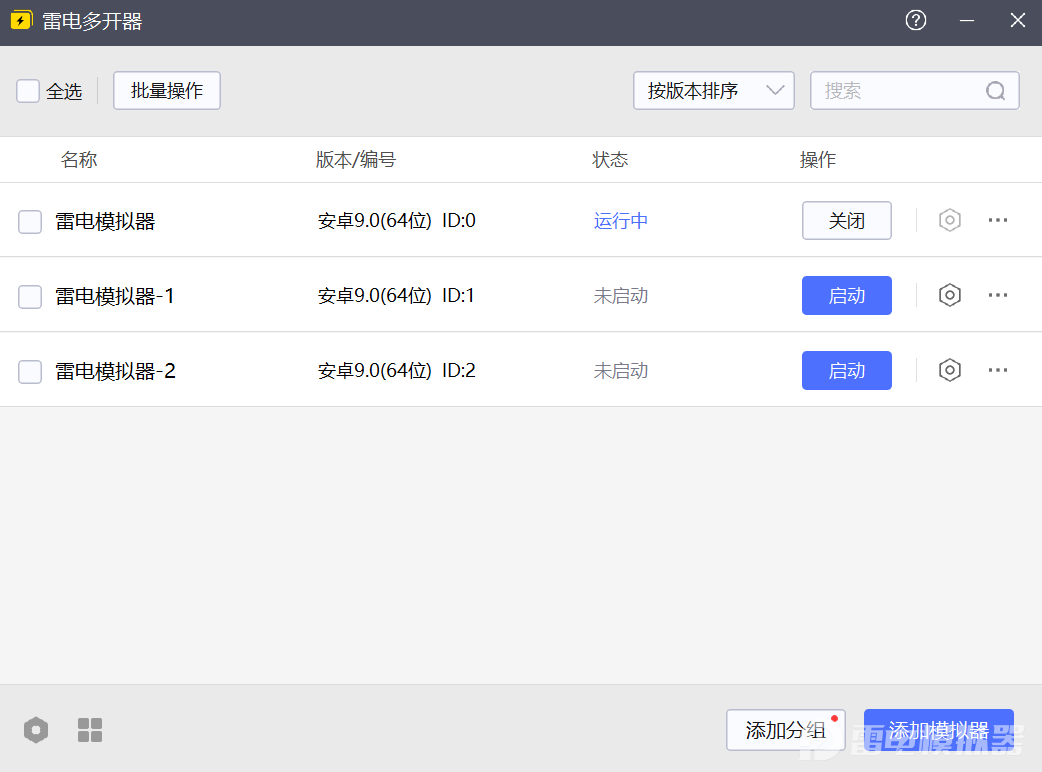
Task: Open multi-instance settings hexagon icon
Action: click(x=36, y=730)
